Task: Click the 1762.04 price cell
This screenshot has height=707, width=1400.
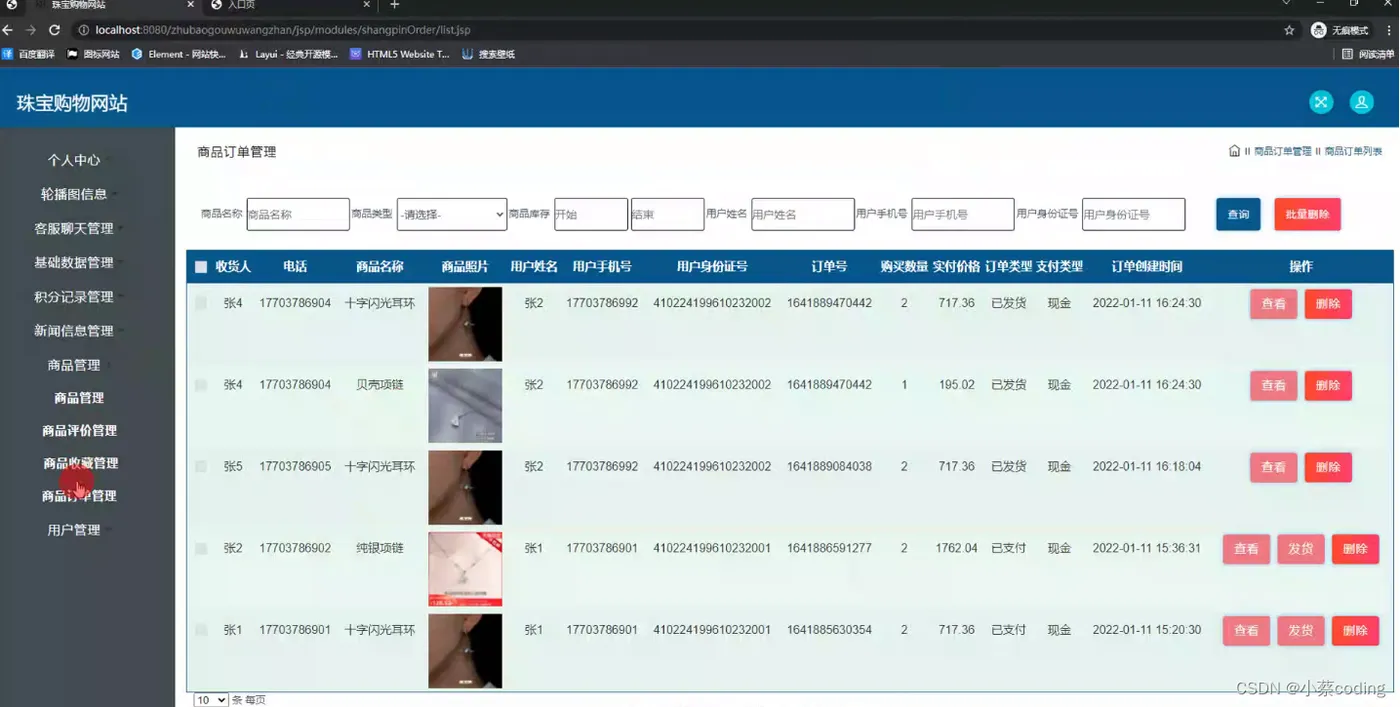Action: tap(956, 549)
